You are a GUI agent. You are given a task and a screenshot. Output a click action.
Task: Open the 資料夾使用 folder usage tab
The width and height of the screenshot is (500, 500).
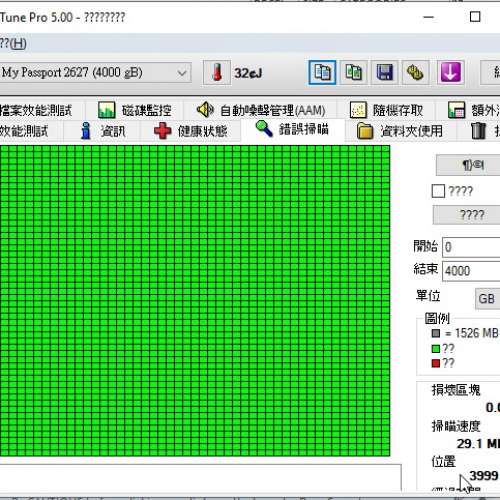coord(400,131)
